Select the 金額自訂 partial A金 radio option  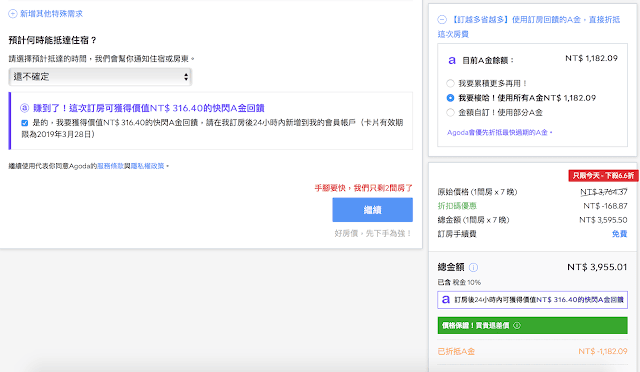450,112
